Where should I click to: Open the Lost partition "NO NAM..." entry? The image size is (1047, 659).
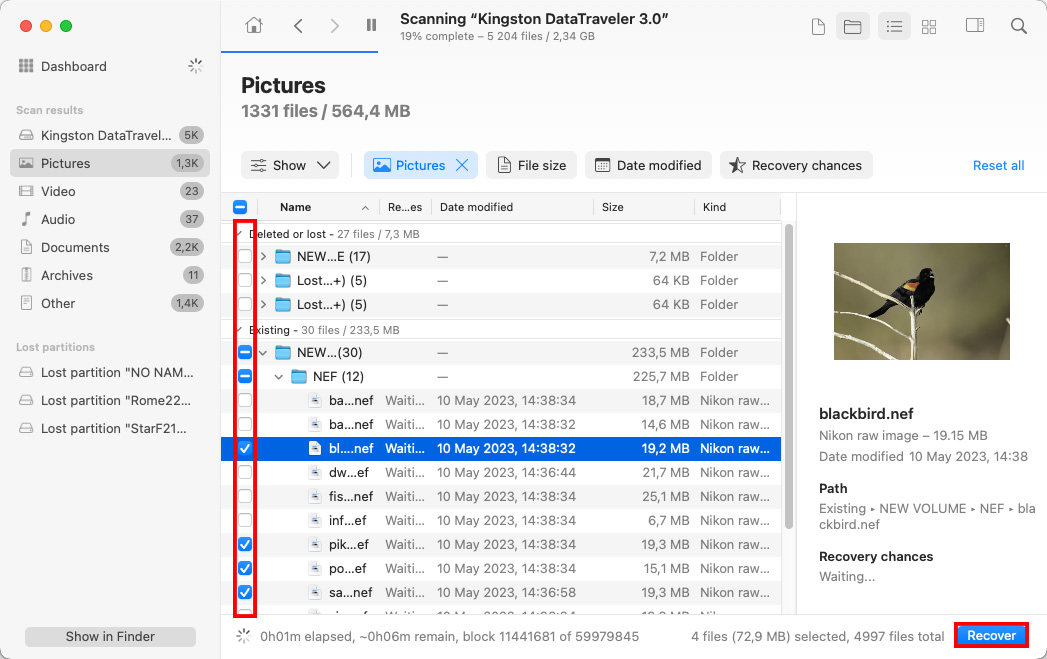[x=105, y=372]
